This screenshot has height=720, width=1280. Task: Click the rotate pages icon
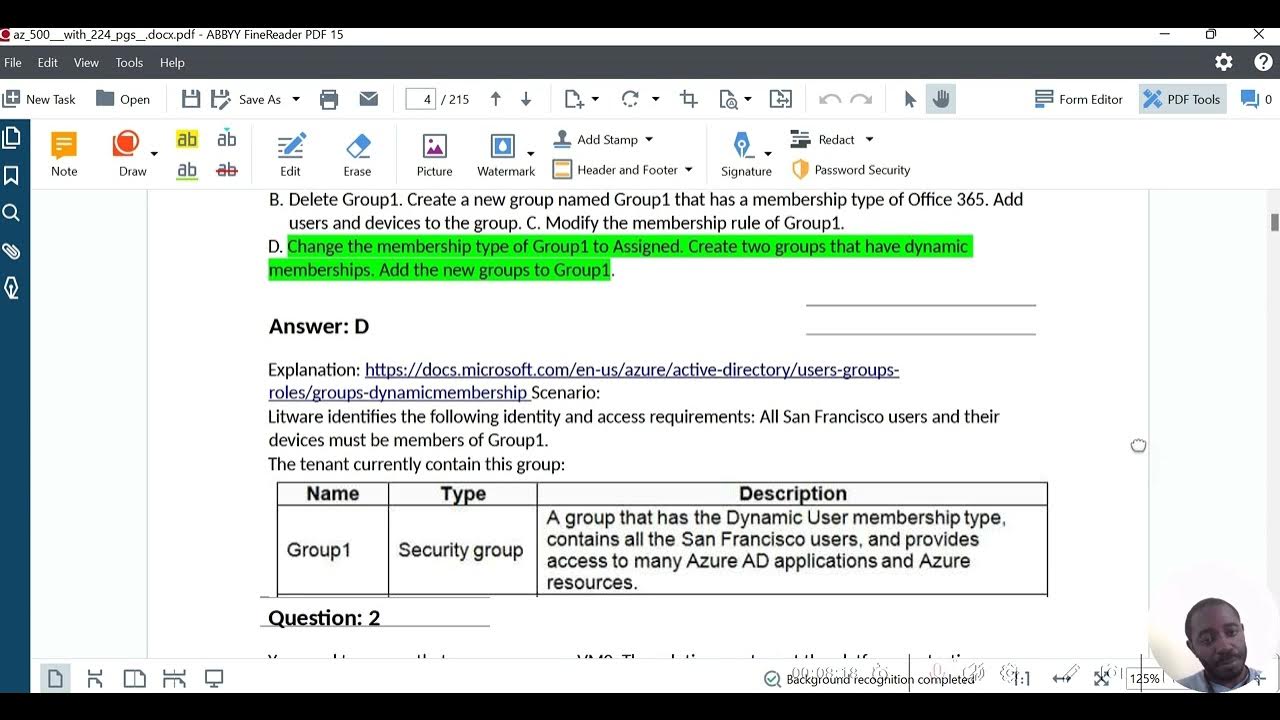coord(630,99)
